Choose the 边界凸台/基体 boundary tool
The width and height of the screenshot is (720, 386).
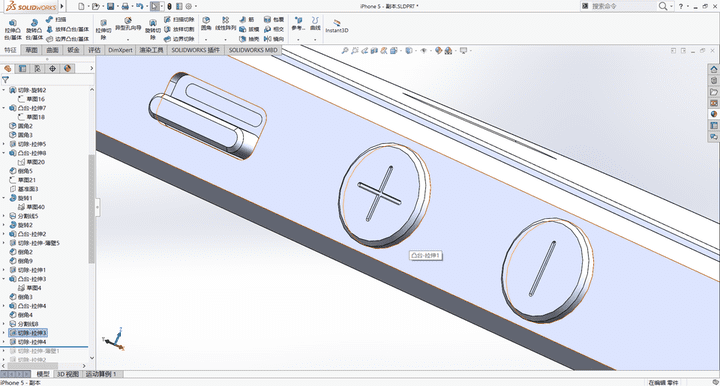68,39
